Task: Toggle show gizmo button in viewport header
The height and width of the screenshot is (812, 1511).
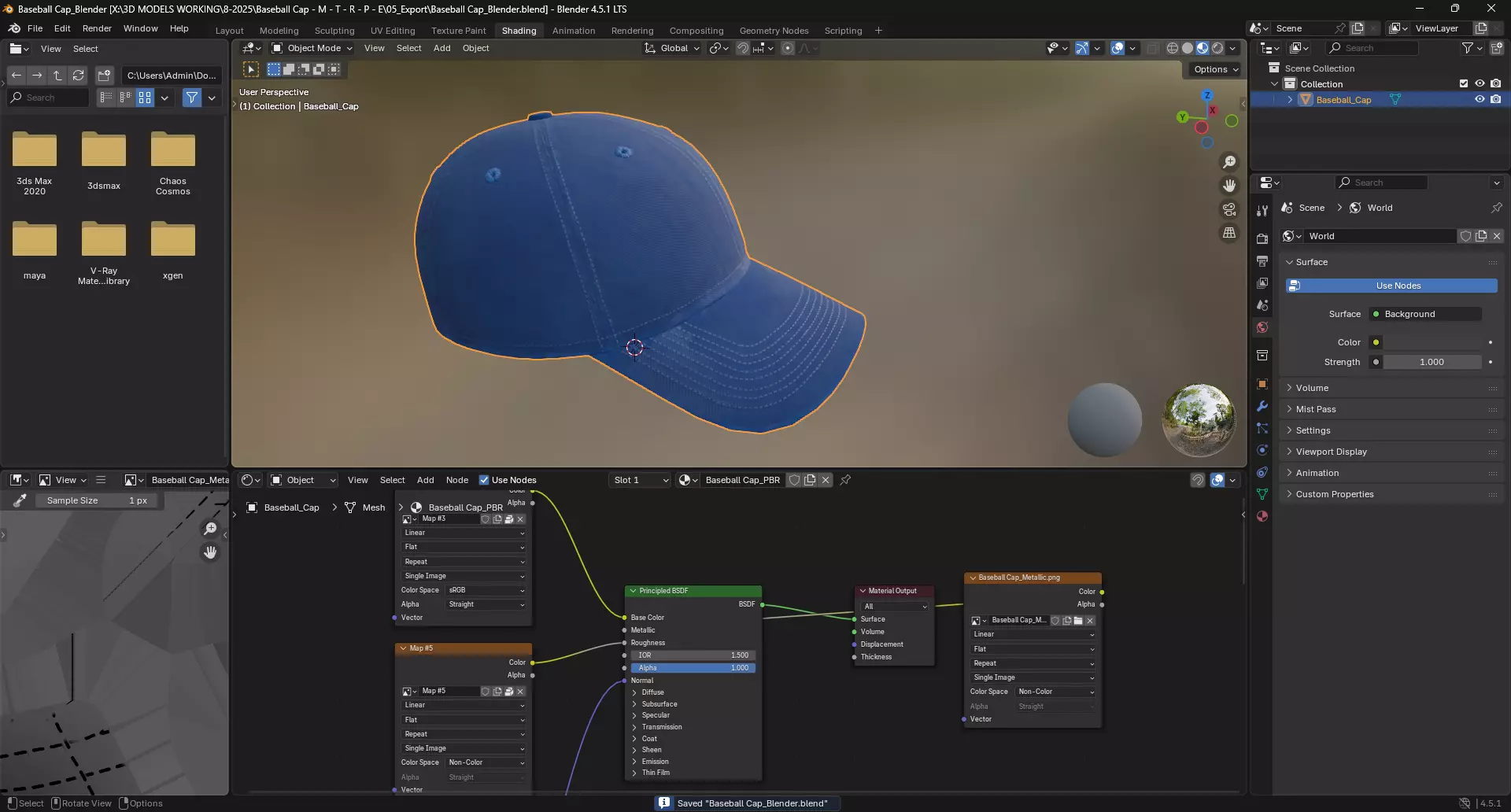Action: point(1082,48)
